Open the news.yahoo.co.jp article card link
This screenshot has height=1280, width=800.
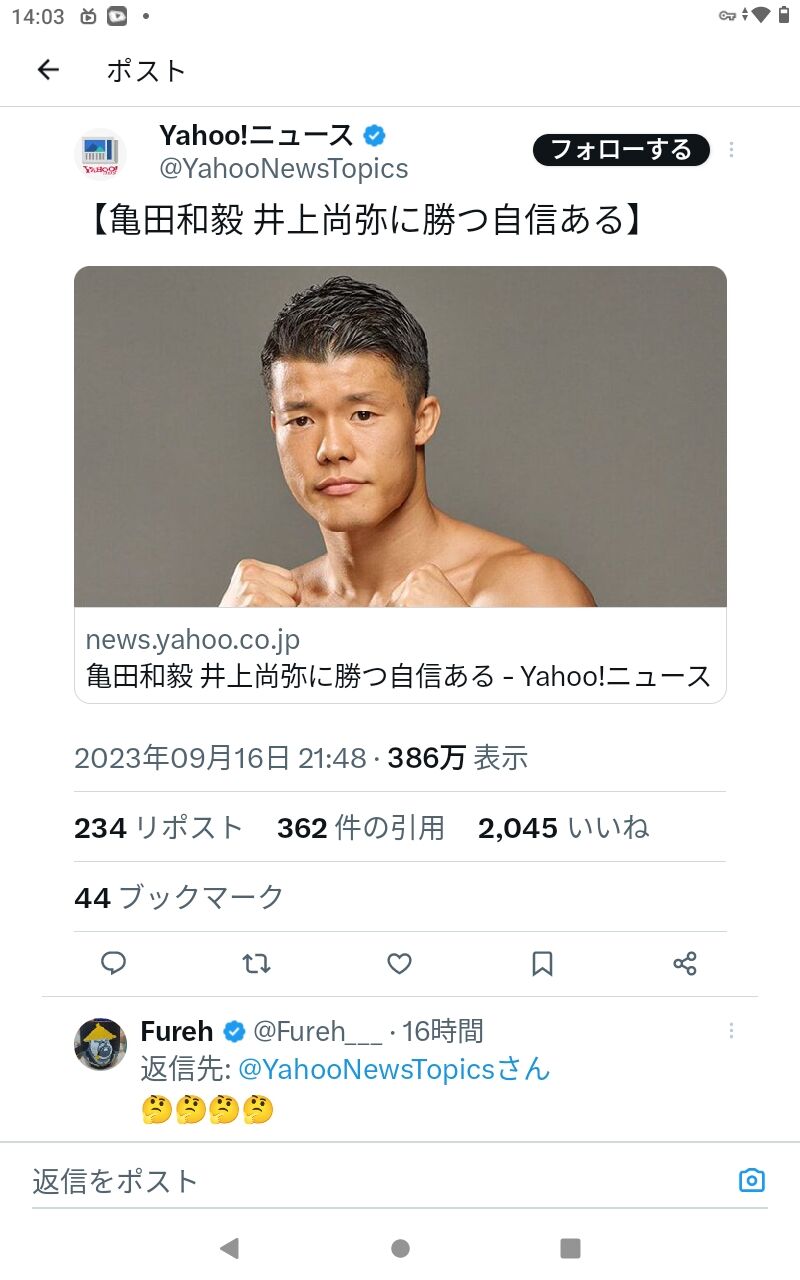[x=400, y=656]
